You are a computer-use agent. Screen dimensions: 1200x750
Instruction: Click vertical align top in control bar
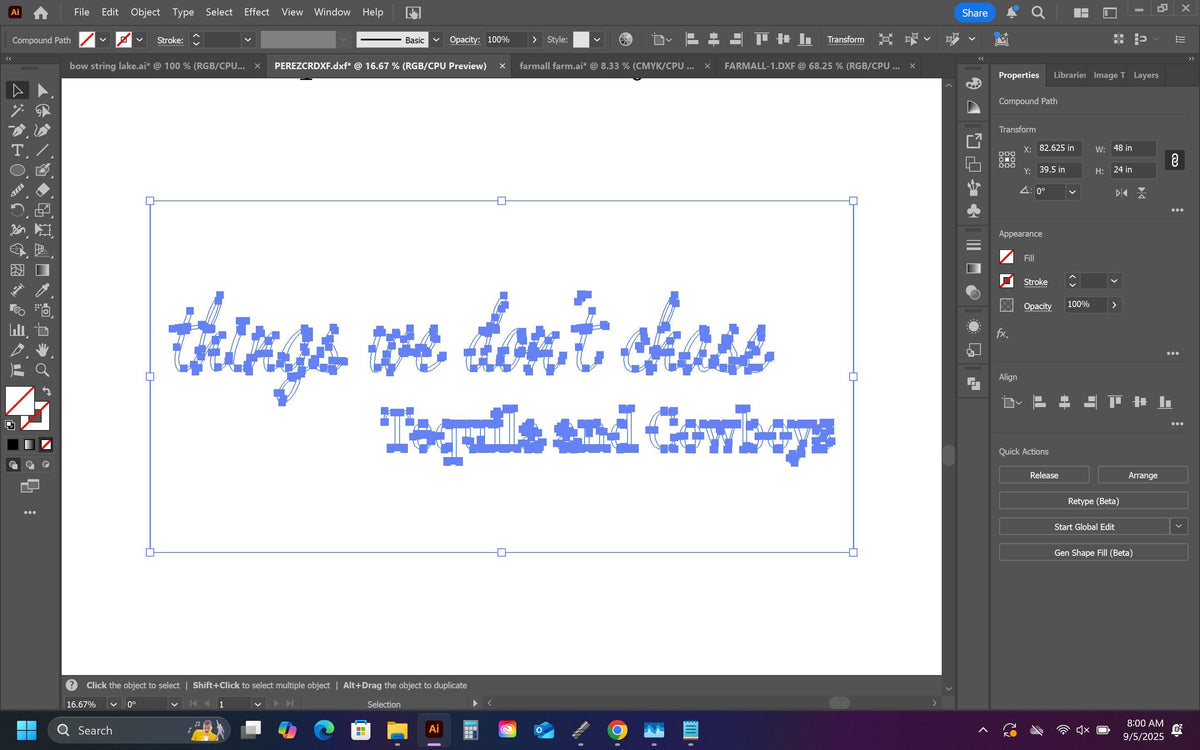pyautogui.click(x=762, y=39)
